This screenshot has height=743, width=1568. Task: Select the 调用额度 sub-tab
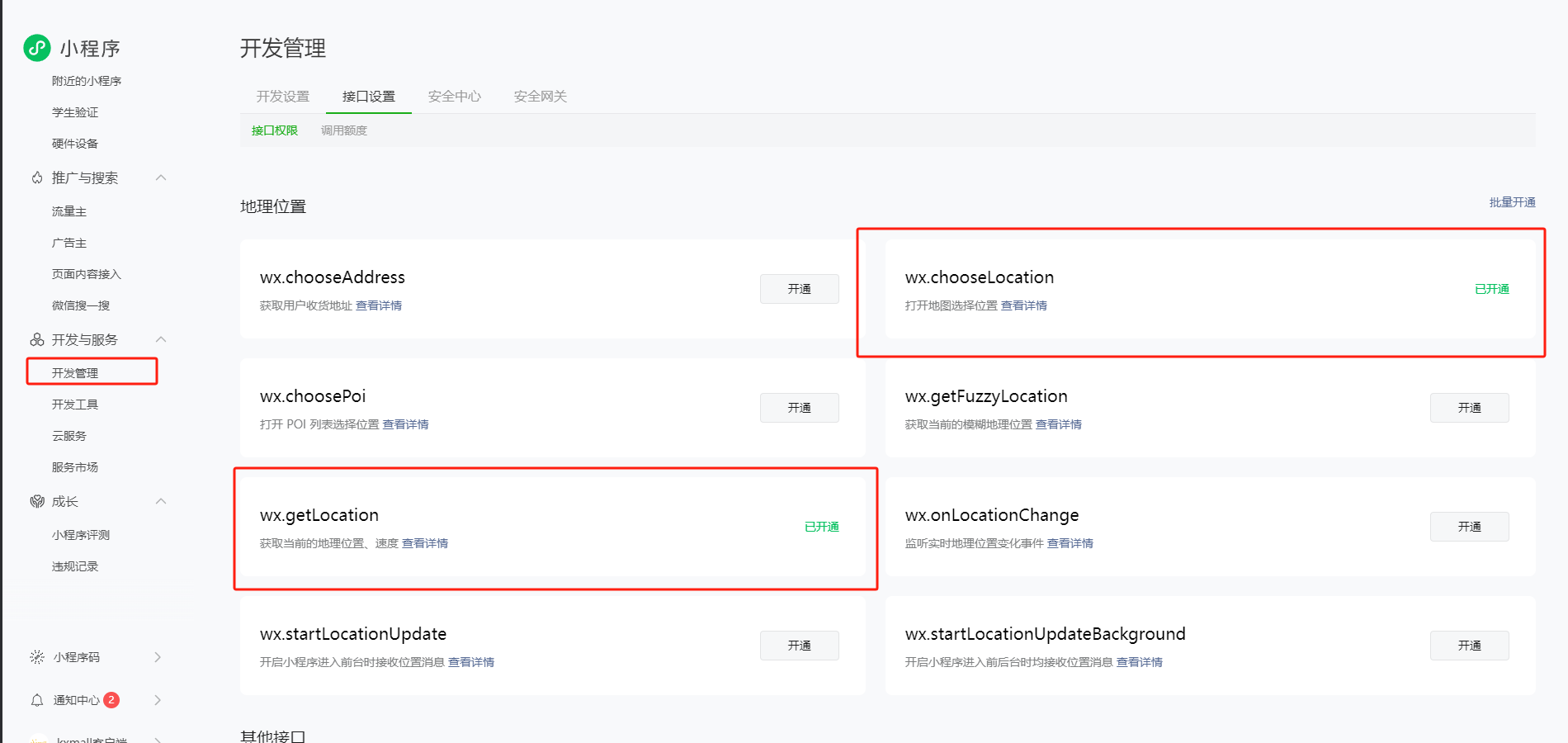[x=342, y=130]
